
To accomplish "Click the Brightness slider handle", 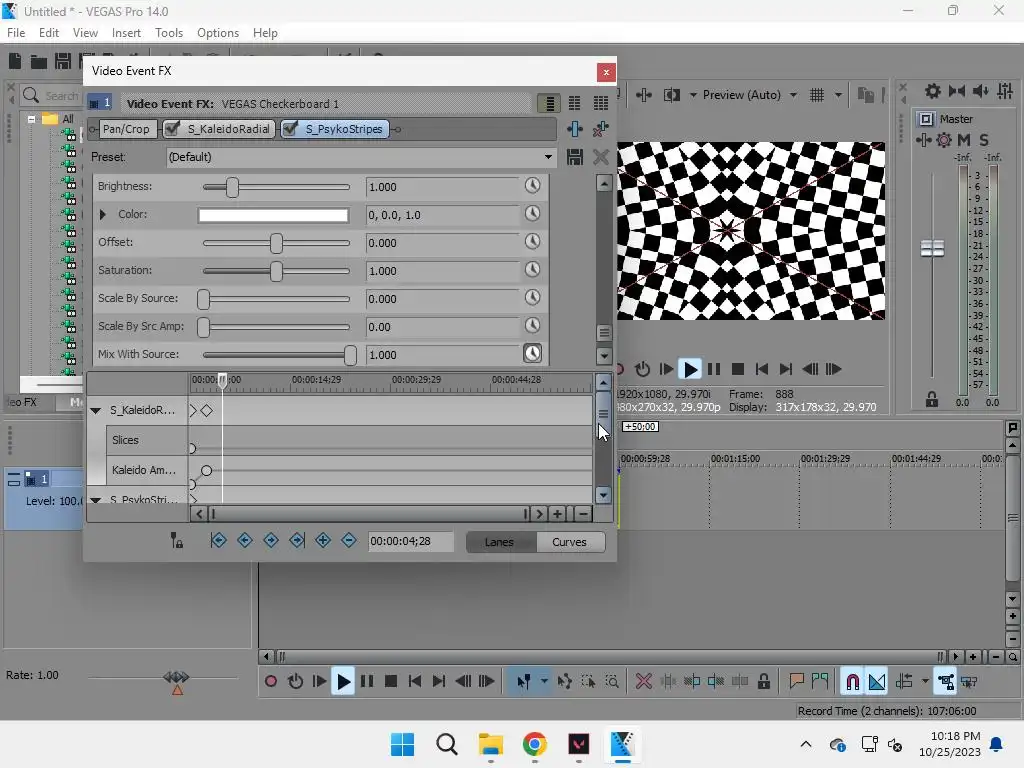I will click(x=232, y=187).
